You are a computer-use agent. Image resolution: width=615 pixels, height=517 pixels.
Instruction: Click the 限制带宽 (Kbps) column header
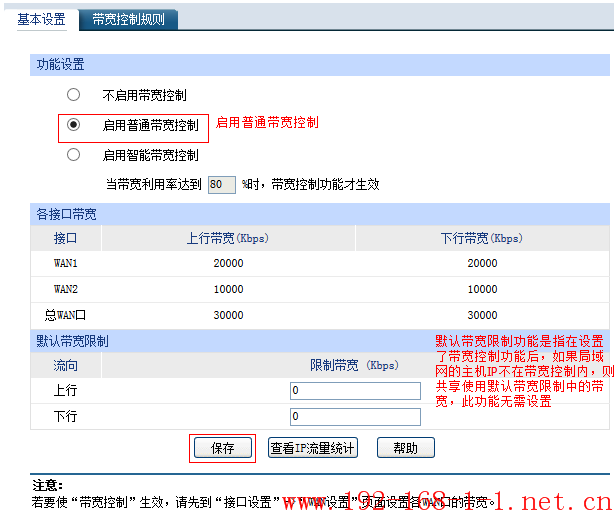tap(355, 366)
